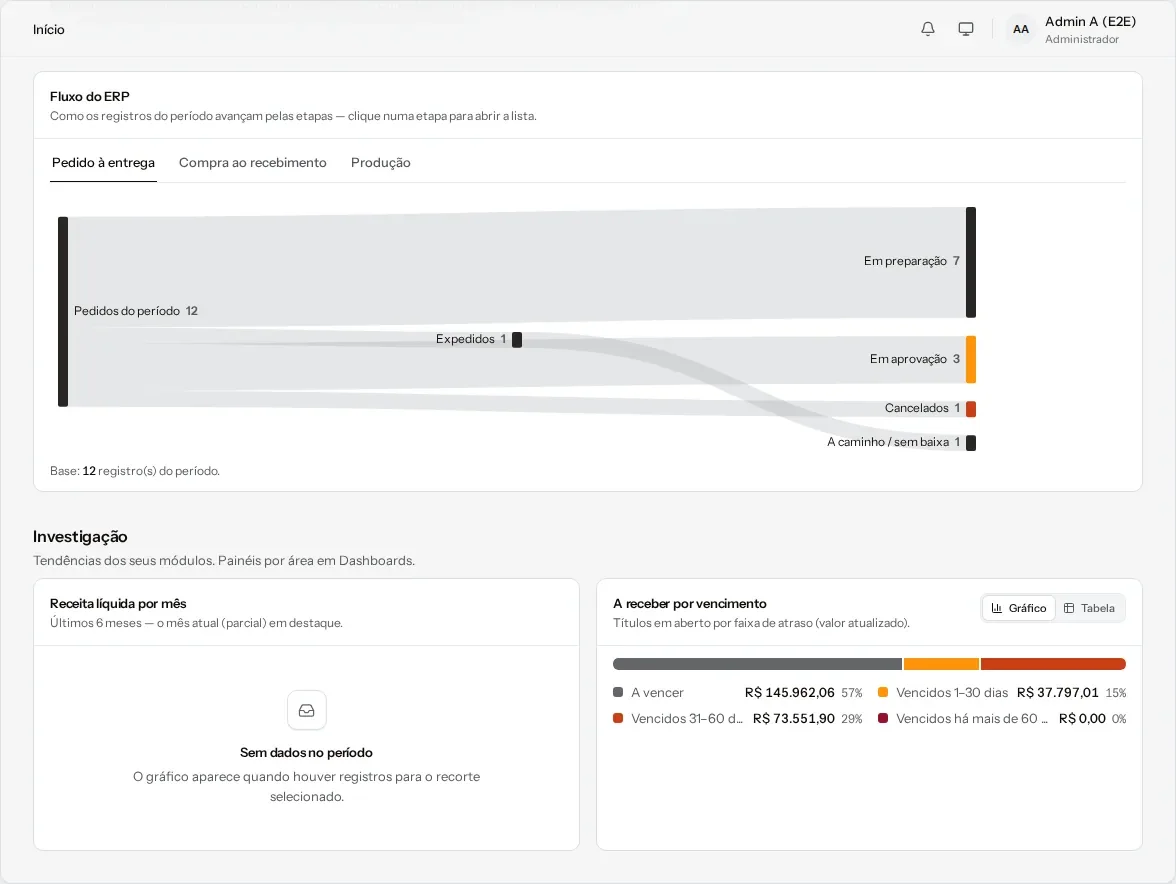Click the A caminho / sem baixa node
1176x884 pixels.
click(970, 442)
